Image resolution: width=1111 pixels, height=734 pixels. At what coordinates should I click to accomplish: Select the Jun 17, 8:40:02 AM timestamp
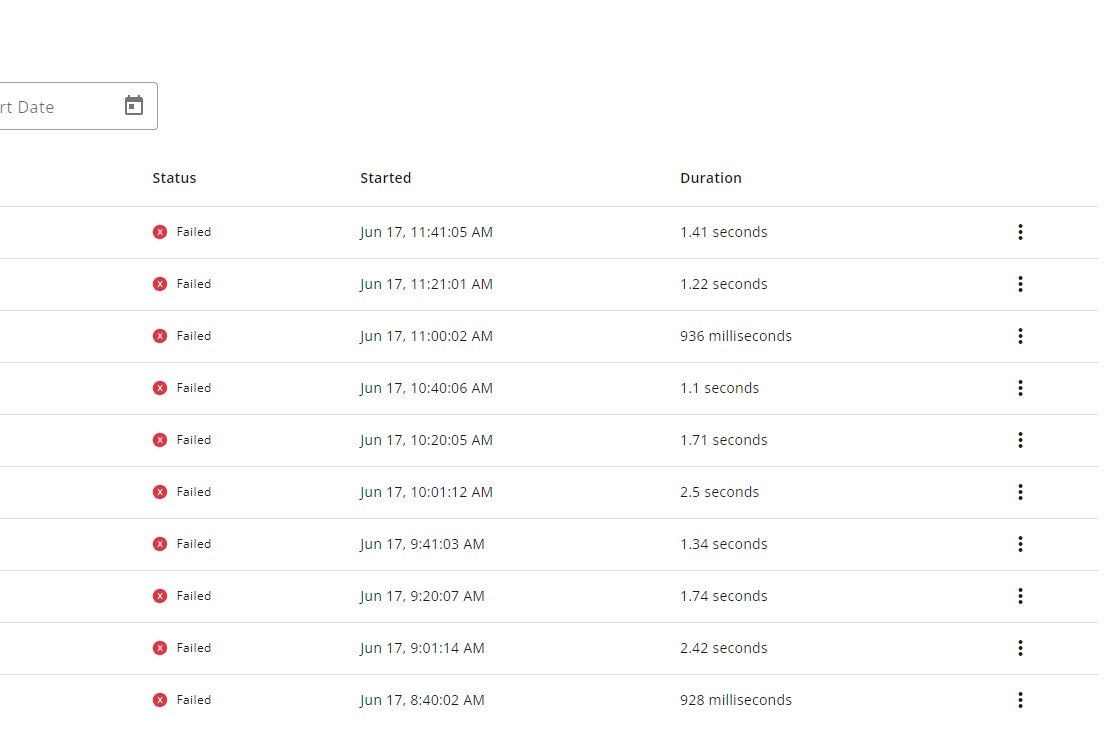422,700
